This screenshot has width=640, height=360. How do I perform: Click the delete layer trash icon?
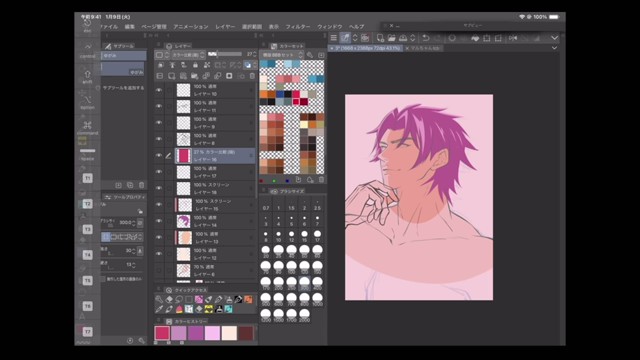click(252, 76)
